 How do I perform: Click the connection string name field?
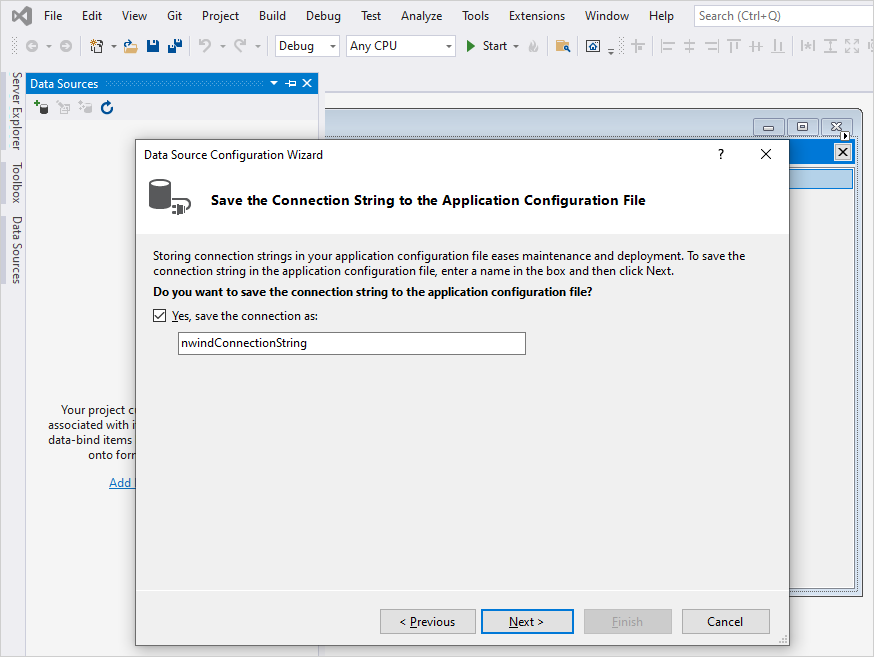[350, 343]
